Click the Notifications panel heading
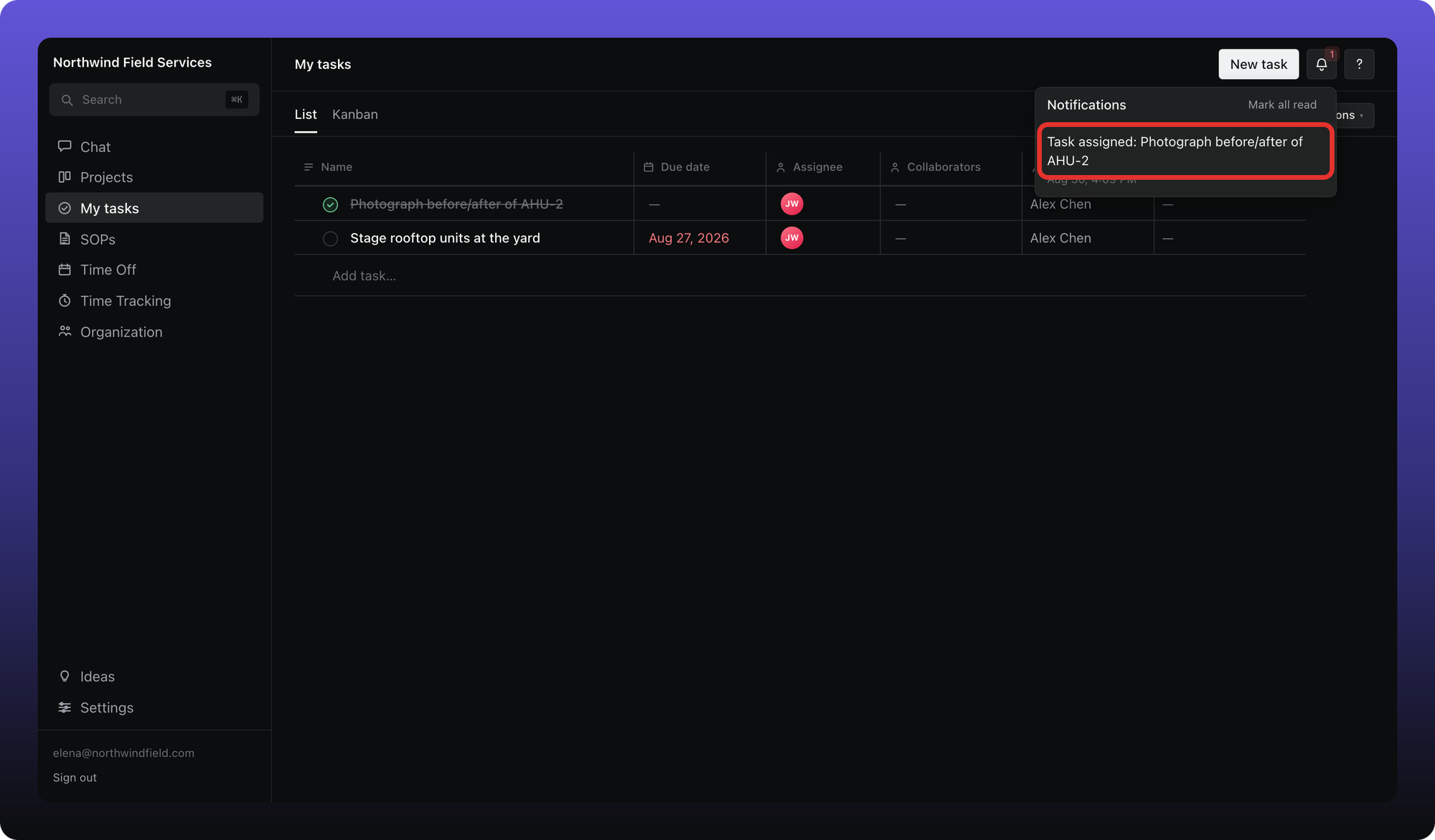Screen dimensions: 1435x840 point(1086,105)
